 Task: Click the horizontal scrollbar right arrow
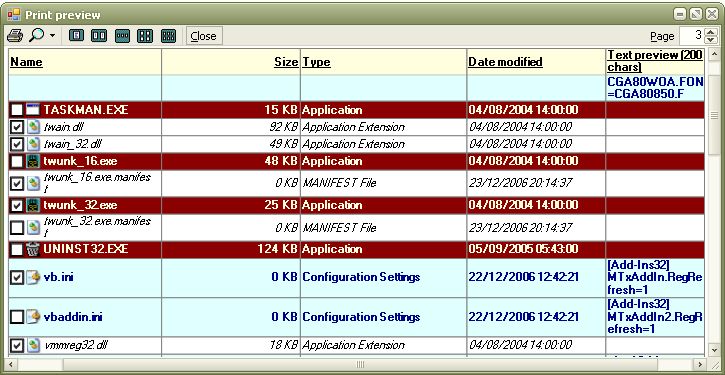pos(700,364)
